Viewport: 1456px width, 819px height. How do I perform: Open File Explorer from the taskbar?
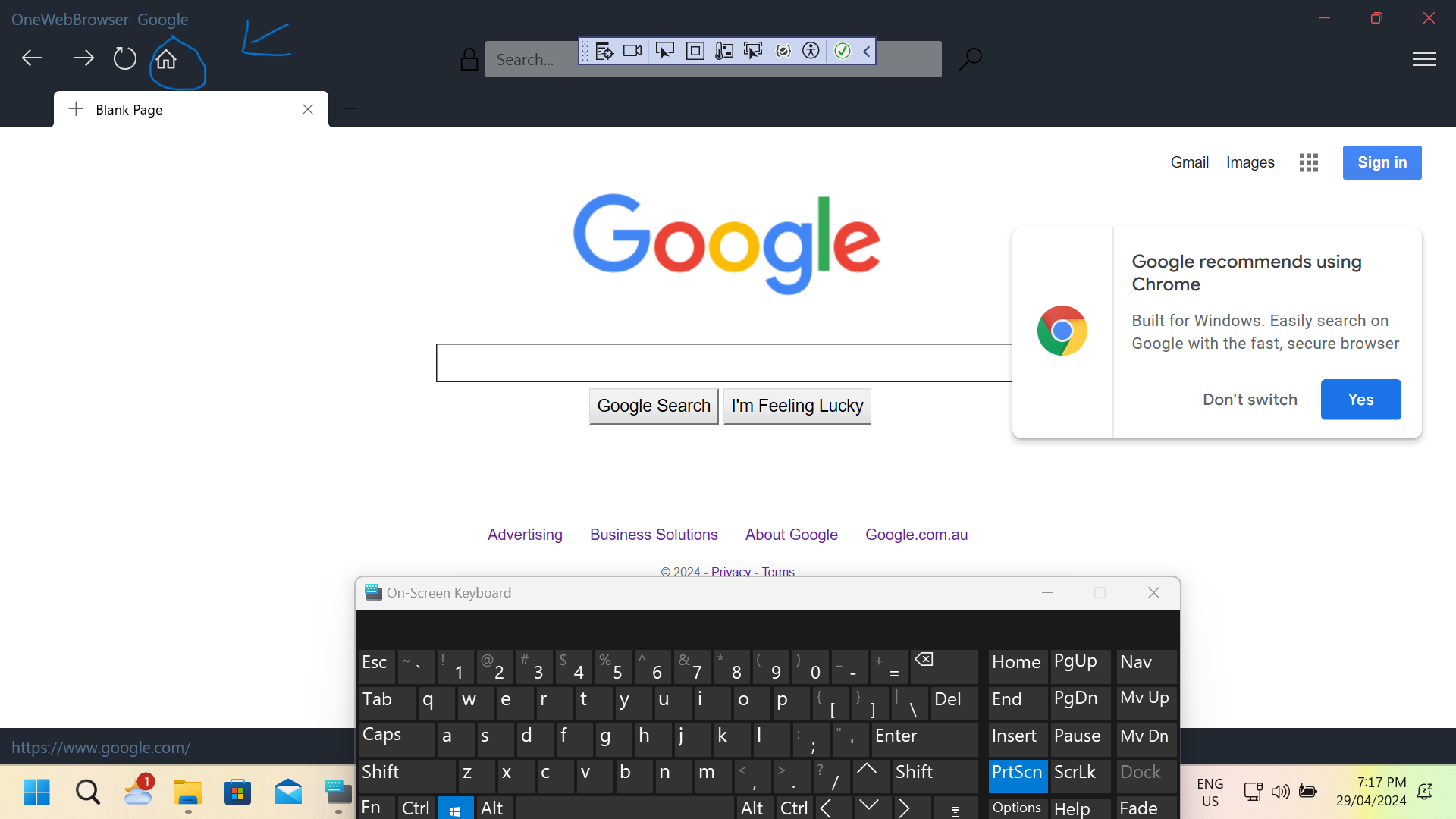188,792
